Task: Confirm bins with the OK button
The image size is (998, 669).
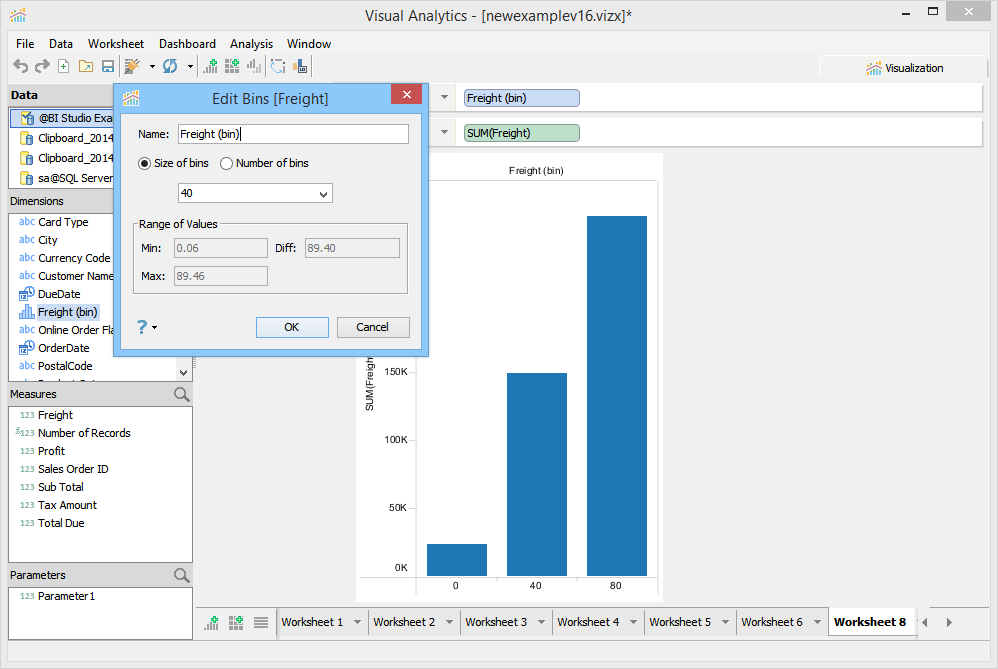Action: 292,327
